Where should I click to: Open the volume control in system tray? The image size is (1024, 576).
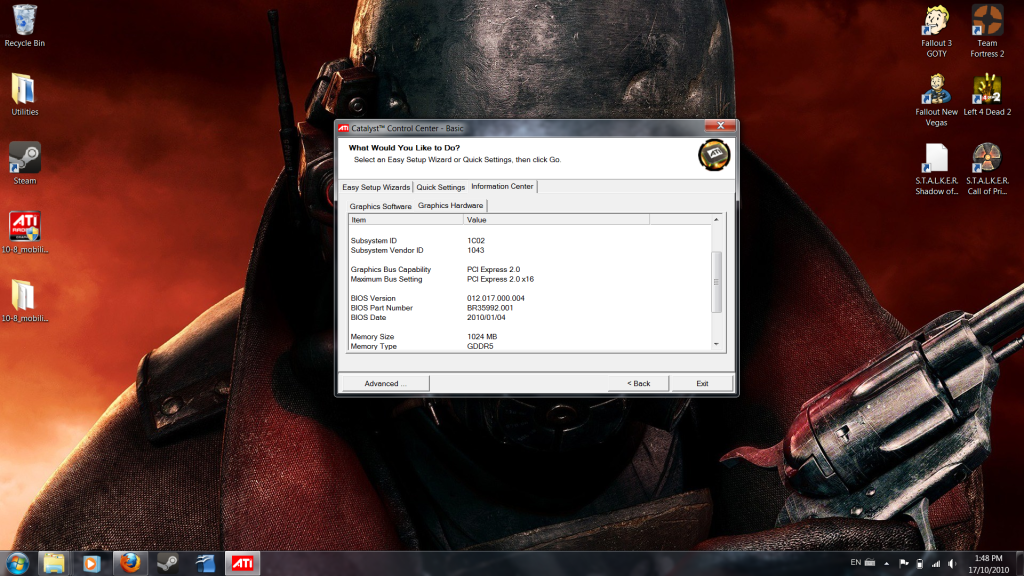point(952,563)
